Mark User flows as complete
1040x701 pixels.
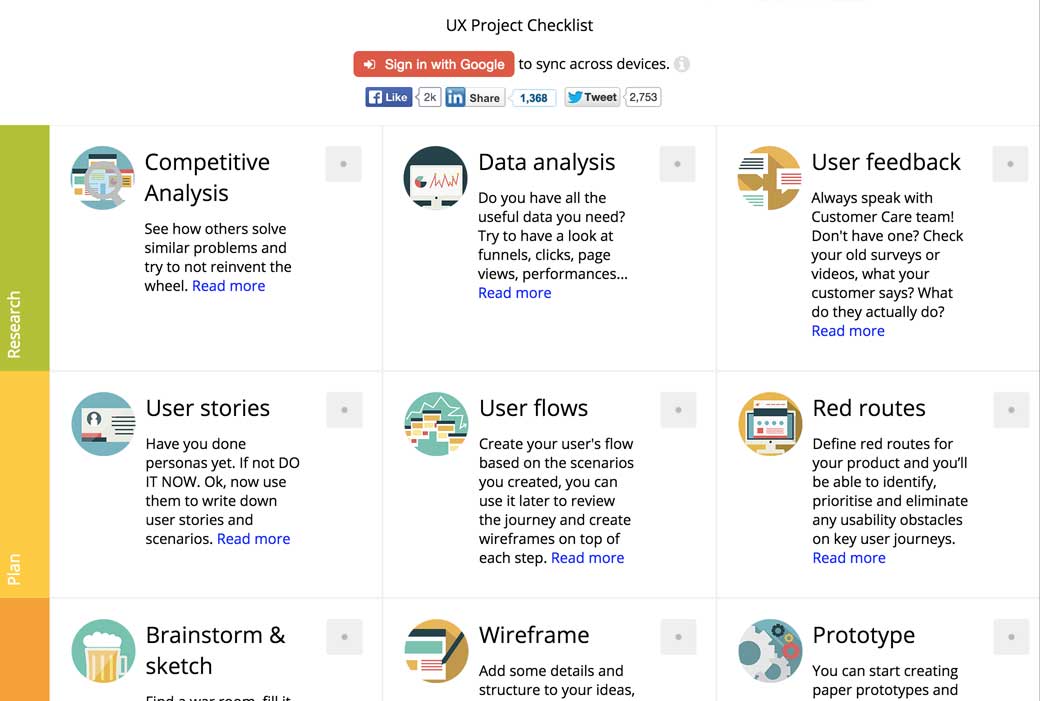[x=677, y=409]
